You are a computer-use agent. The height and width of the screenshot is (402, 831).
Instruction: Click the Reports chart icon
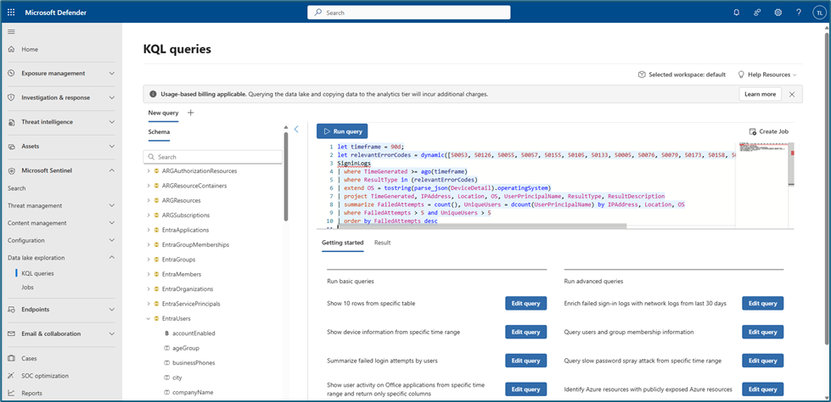coord(11,393)
